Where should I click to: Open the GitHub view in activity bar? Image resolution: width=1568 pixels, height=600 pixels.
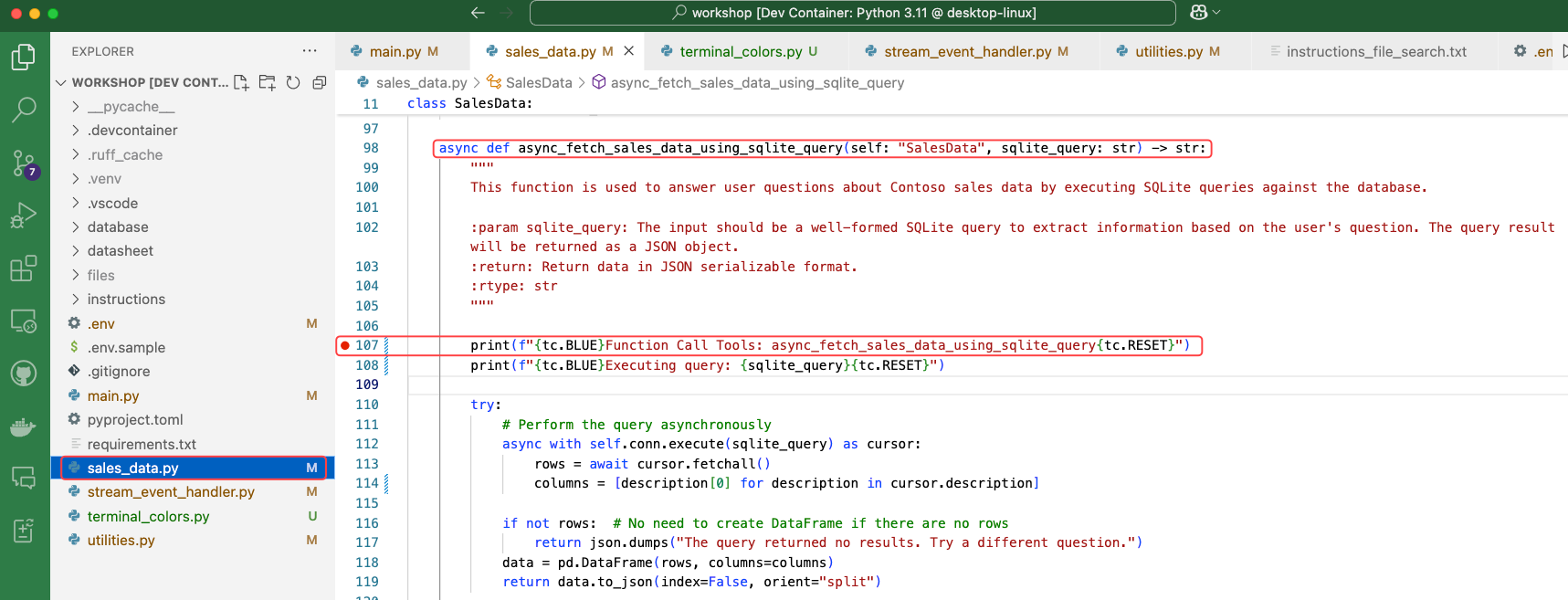(24, 374)
